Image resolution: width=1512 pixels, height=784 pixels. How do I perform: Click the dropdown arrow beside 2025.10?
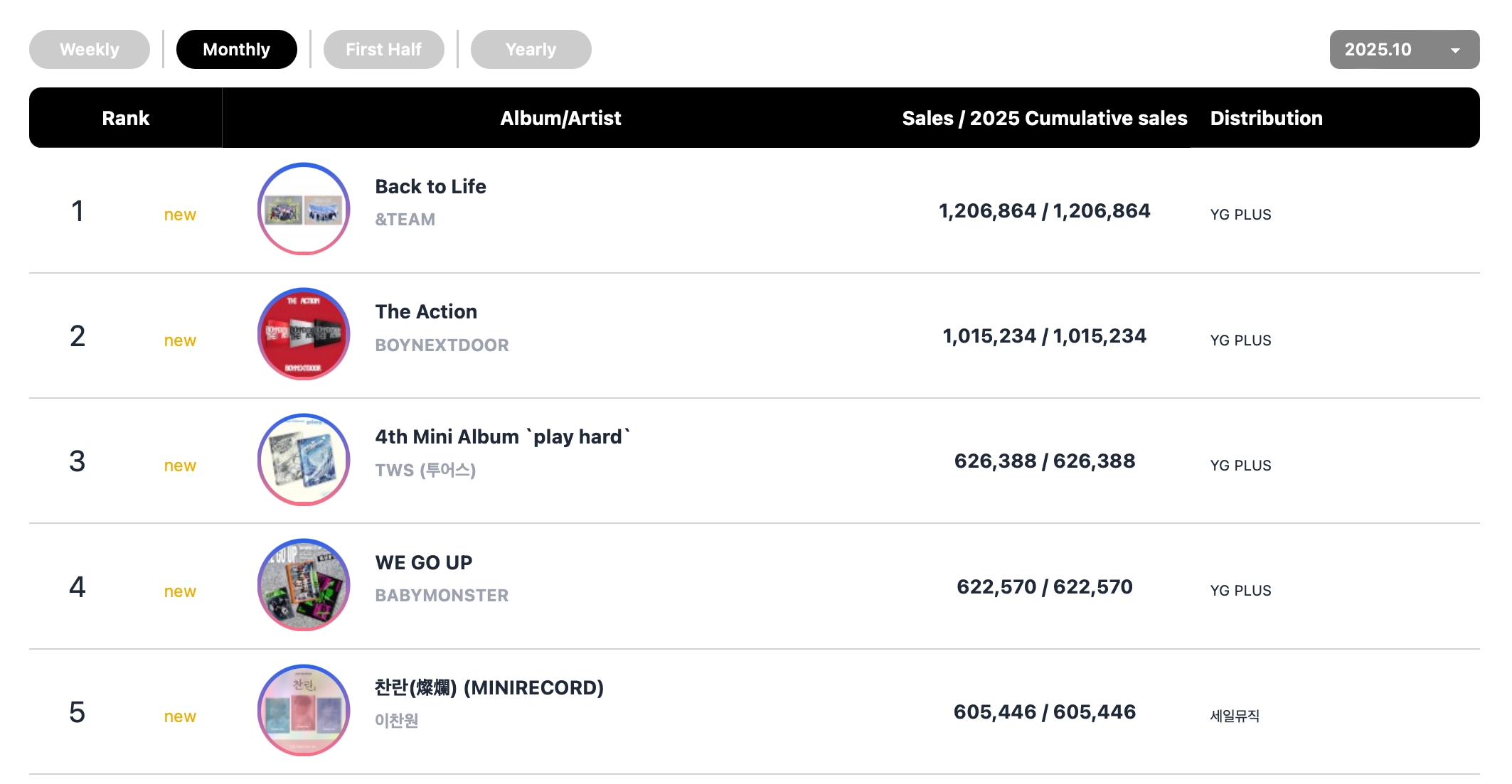tap(1455, 50)
